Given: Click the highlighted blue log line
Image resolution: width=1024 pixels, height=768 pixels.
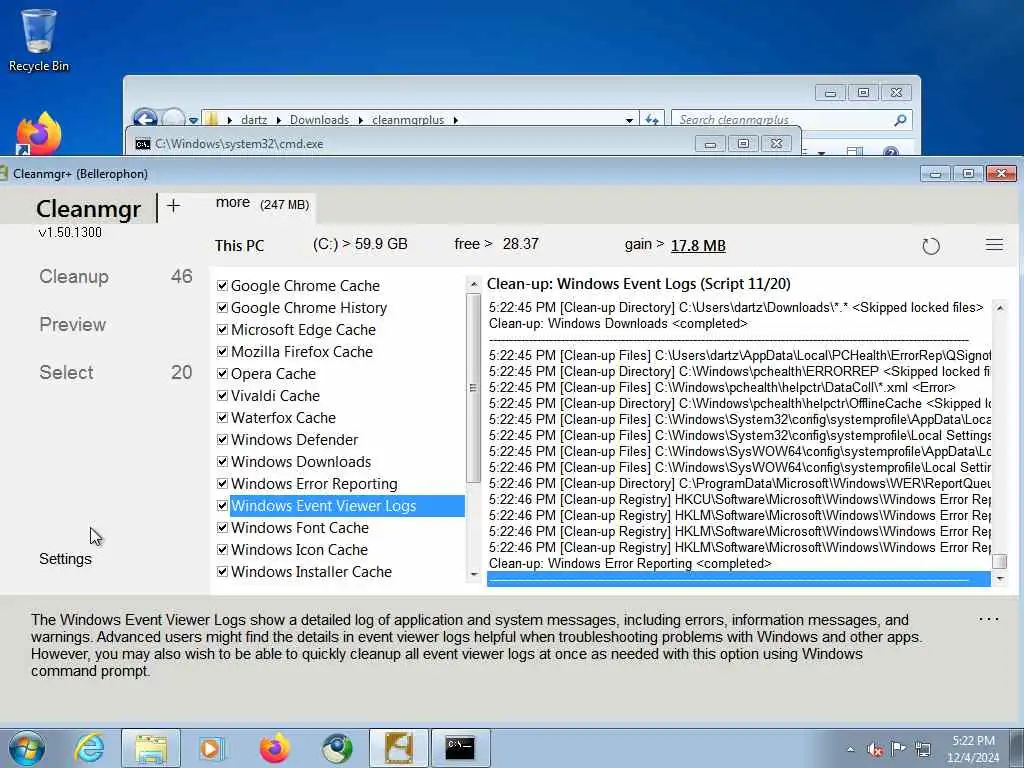Looking at the screenshot, I should 739,579.
